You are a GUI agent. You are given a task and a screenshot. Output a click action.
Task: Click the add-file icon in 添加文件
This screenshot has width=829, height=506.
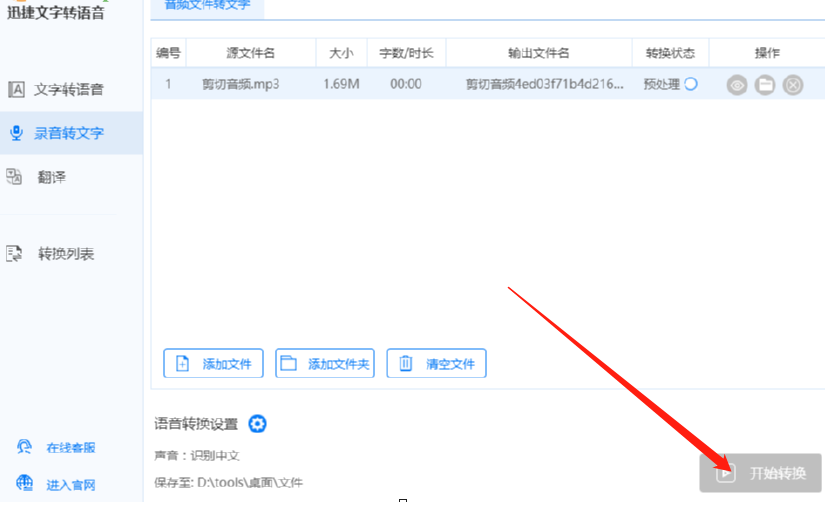tap(182, 363)
